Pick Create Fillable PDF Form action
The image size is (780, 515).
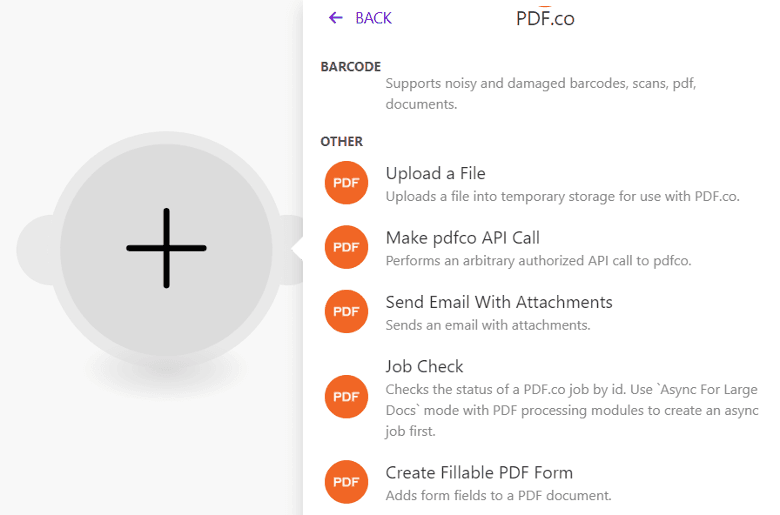point(479,472)
